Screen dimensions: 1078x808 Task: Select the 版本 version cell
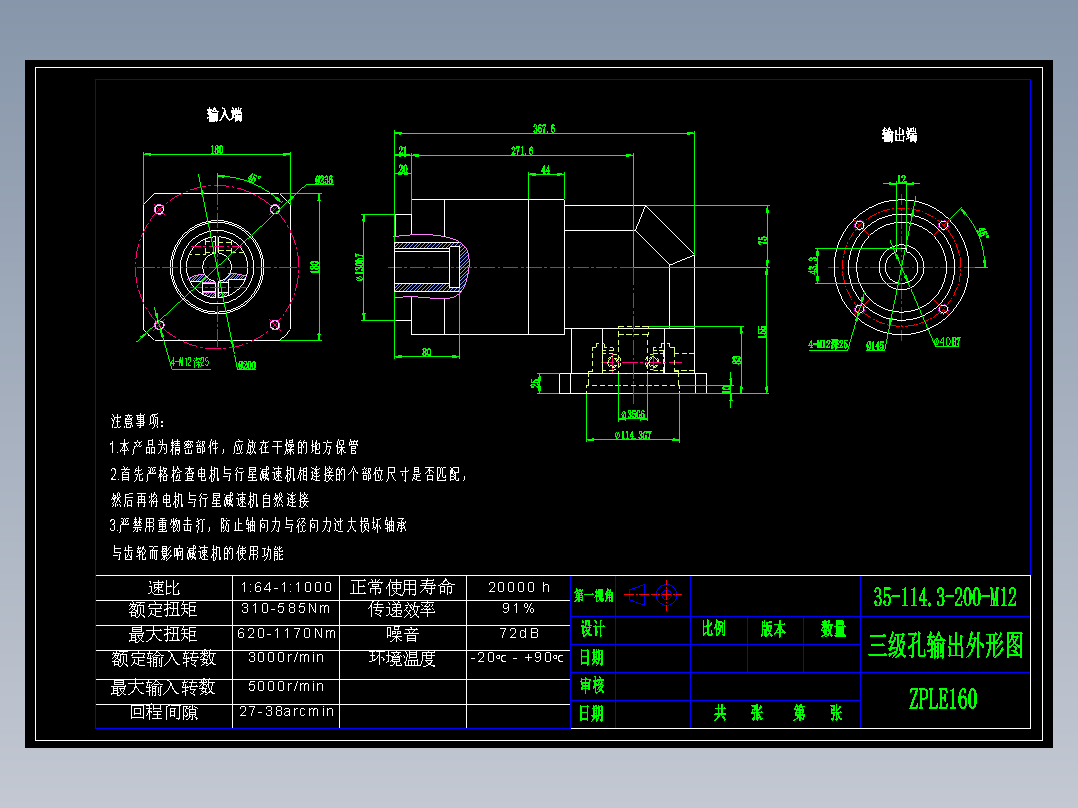click(772, 630)
